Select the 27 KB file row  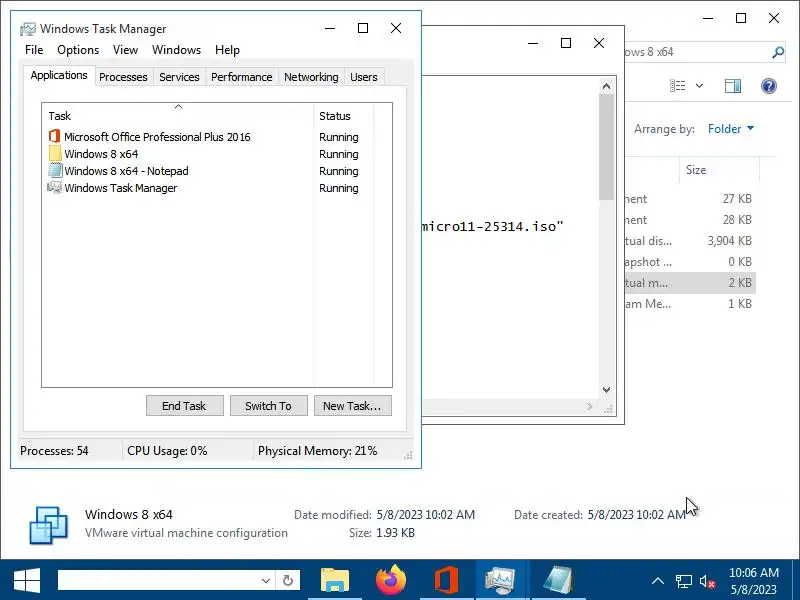coord(689,199)
